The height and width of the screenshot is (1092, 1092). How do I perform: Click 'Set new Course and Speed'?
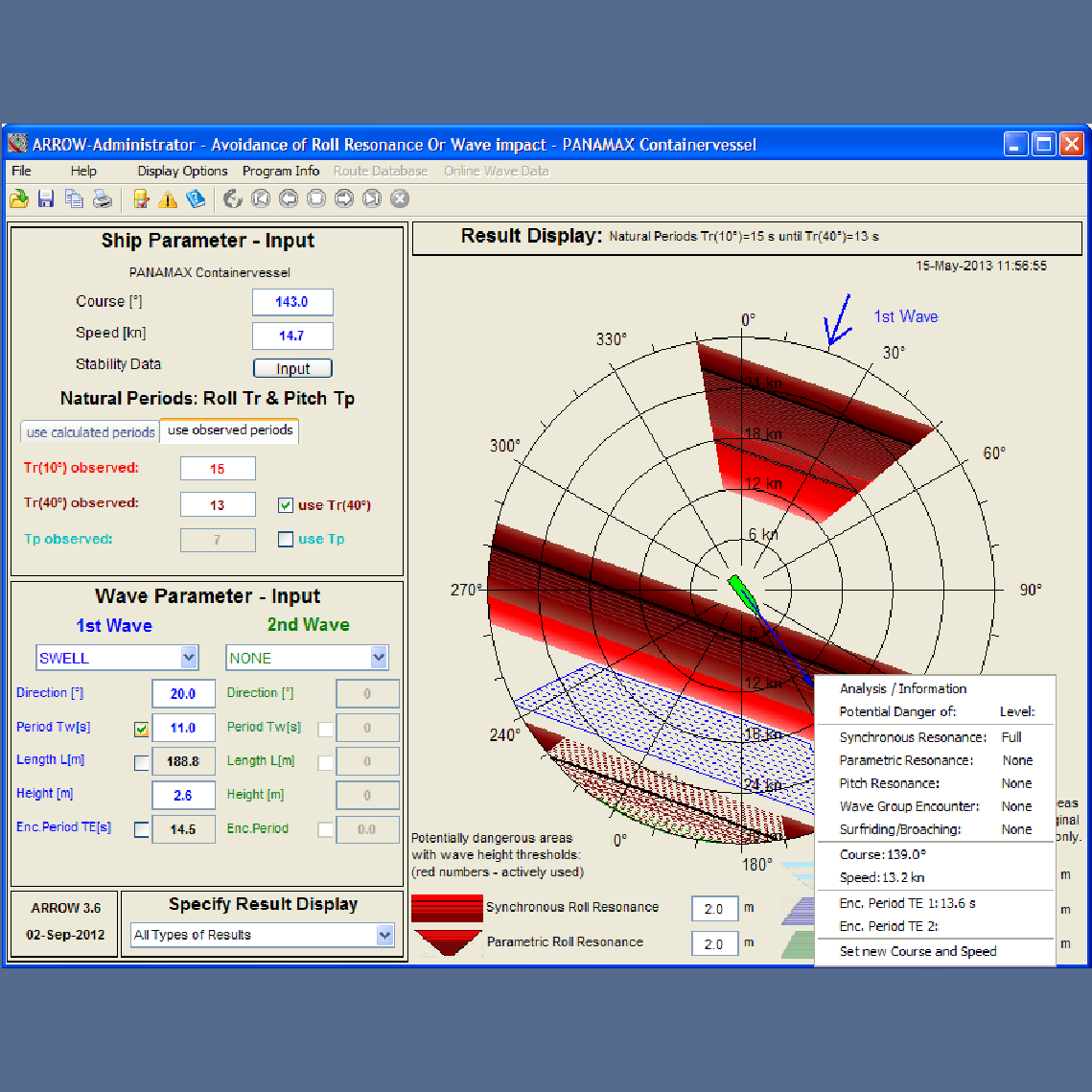[918, 951]
